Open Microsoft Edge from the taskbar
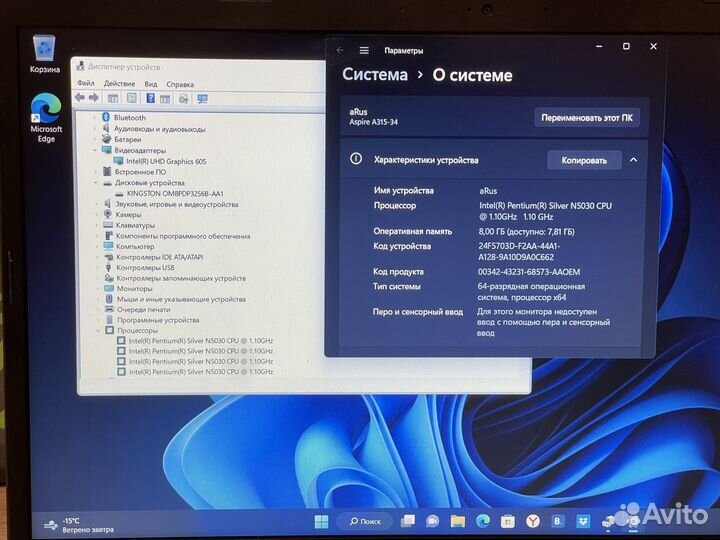 (483, 521)
